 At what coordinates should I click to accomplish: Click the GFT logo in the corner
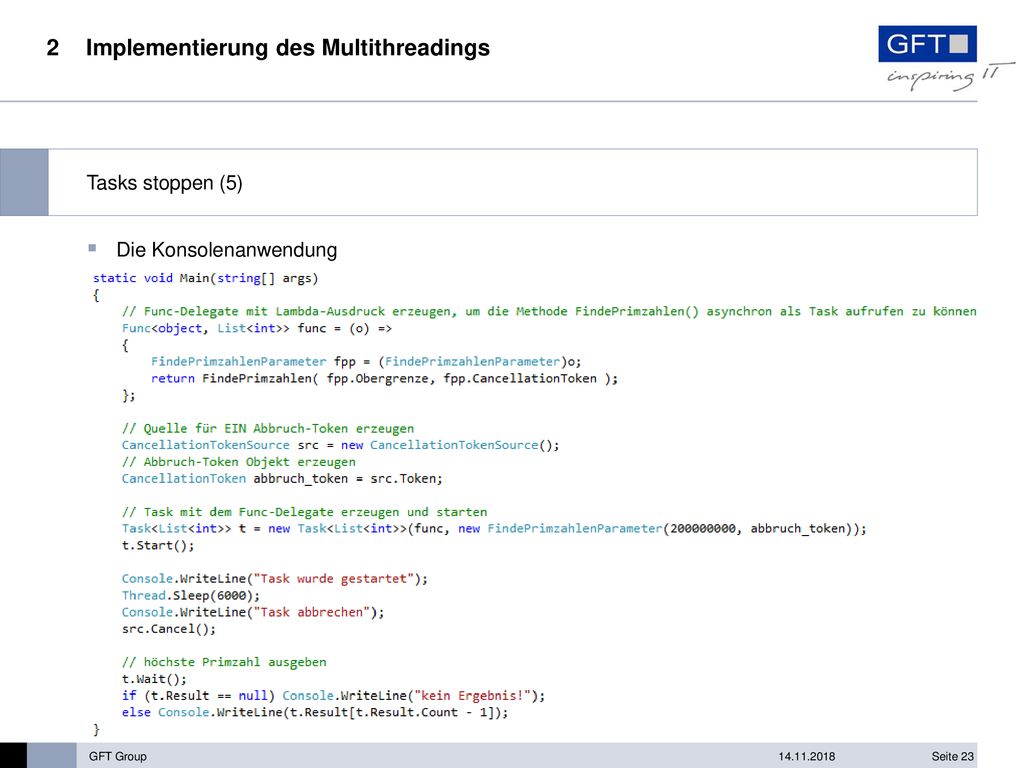pos(927,44)
